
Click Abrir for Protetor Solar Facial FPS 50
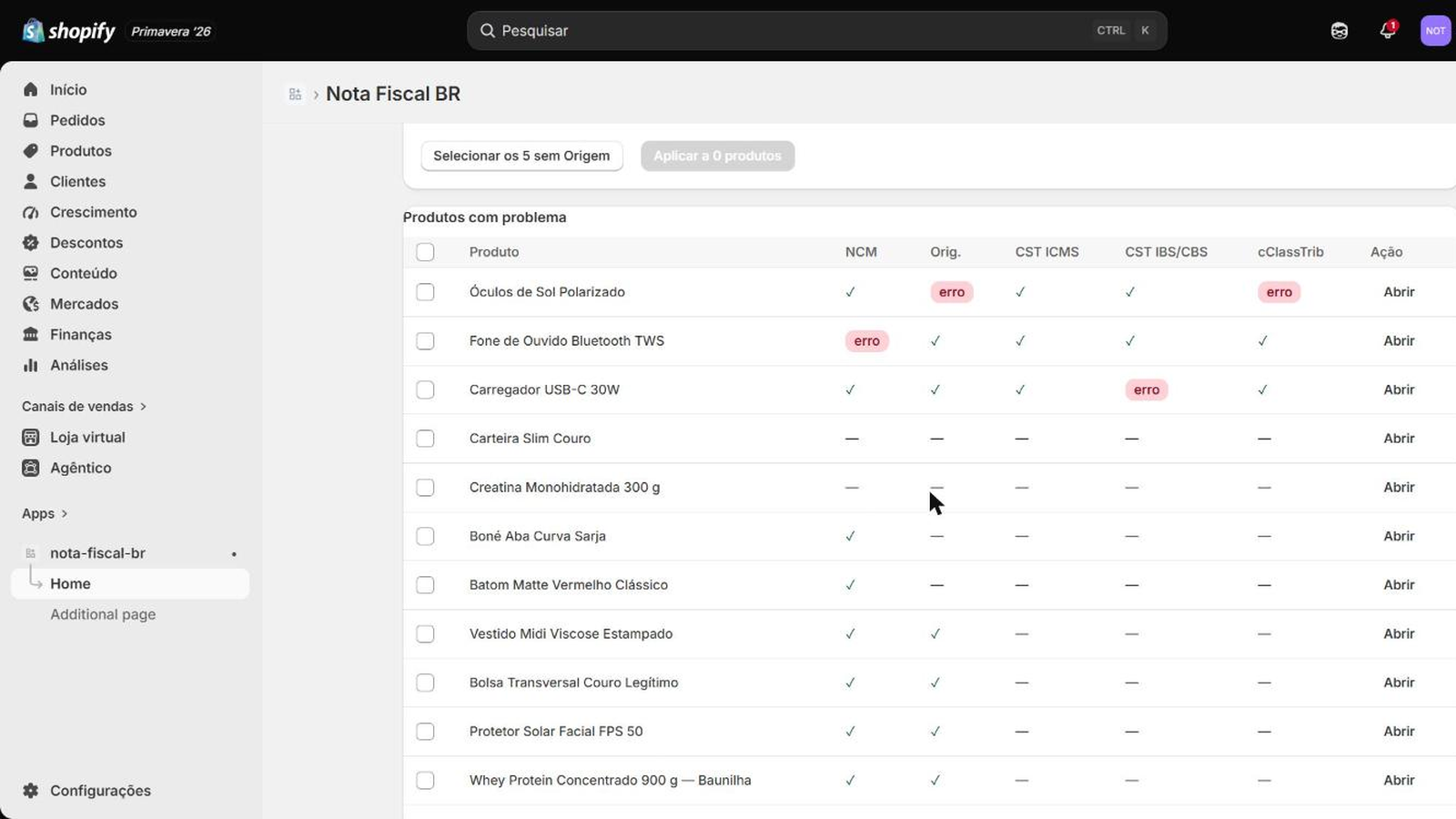[x=1399, y=732]
